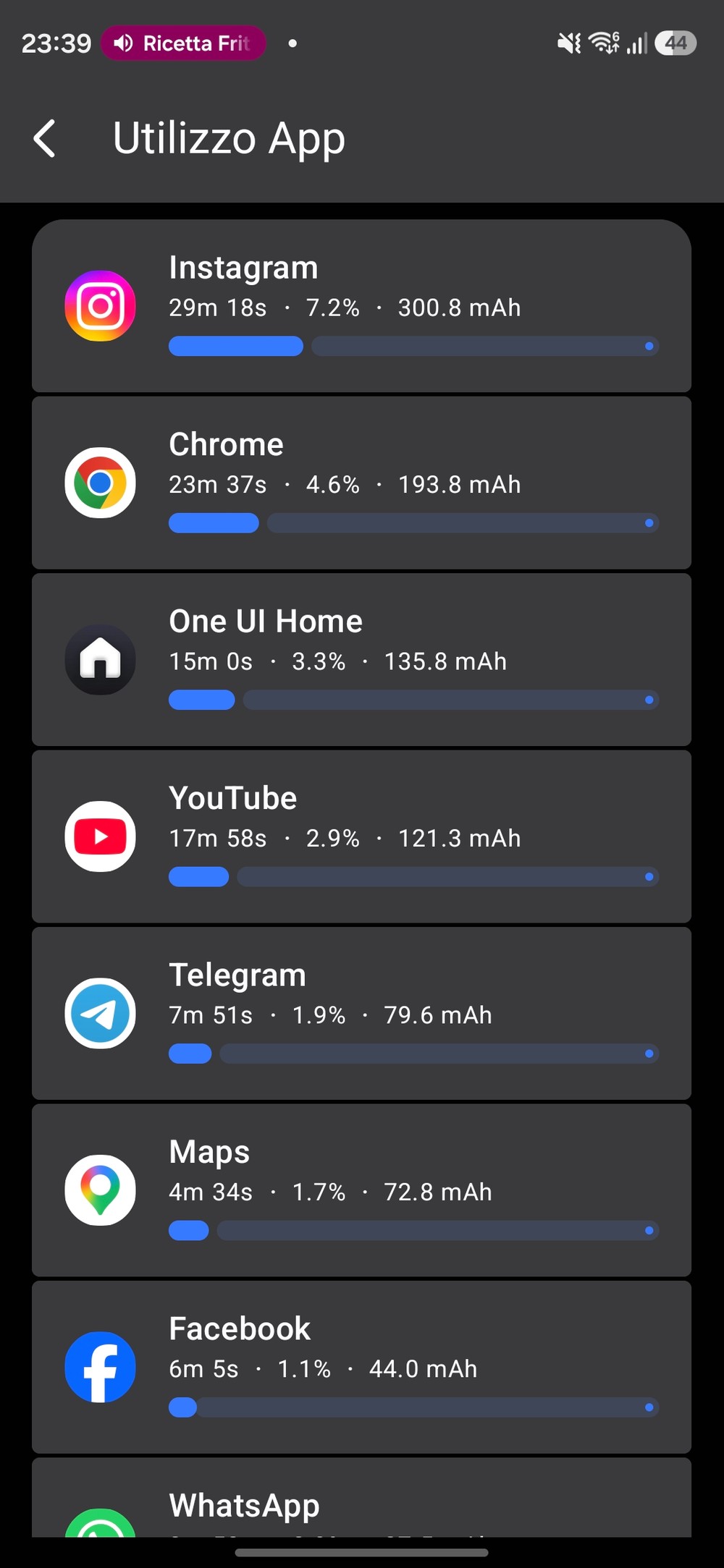Image resolution: width=724 pixels, height=1568 pixels.
Task: Tap One UI Home usage stats text
Action: [x=337, y=661]
